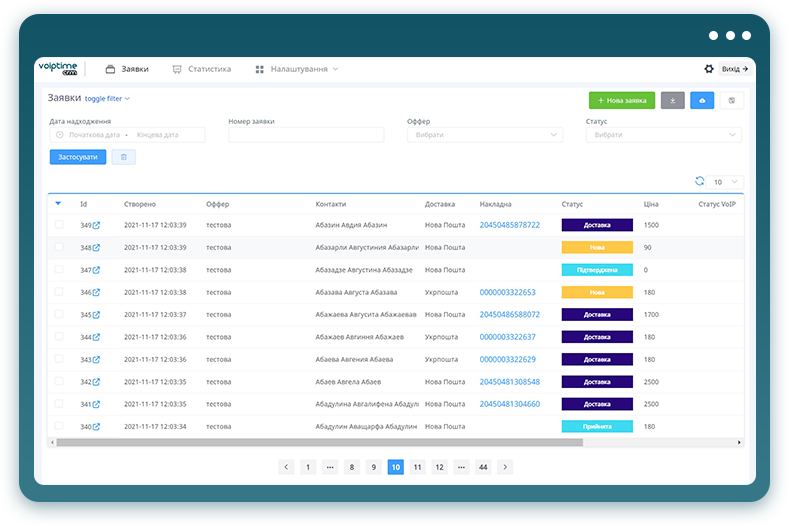The width and height of the screenshot is (789, 526).
Task: Tick the checkbox for order 342
Action: pos(59,382)
